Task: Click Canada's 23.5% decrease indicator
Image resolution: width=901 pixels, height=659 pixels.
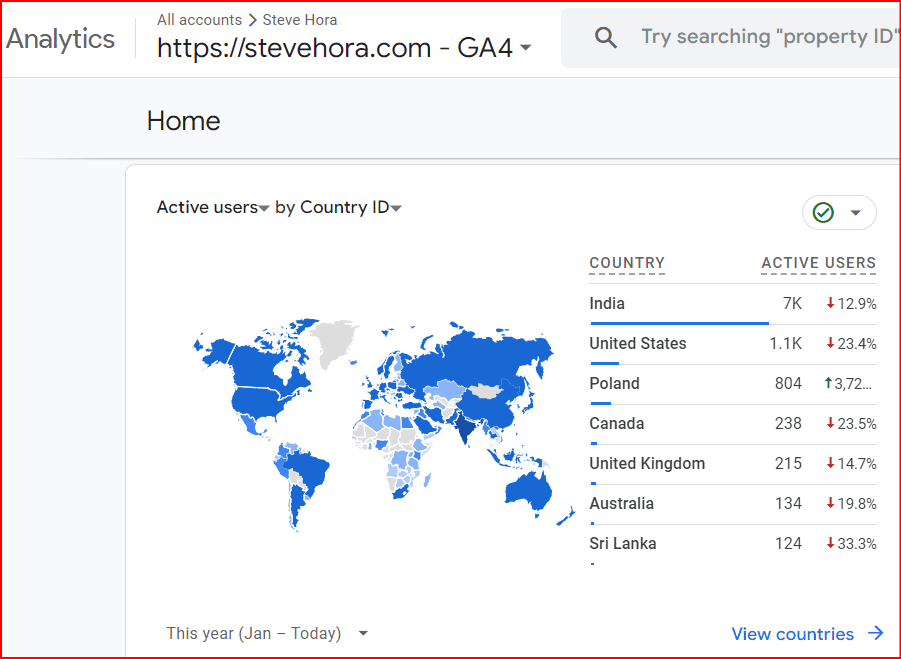Action: click(851, 423)
